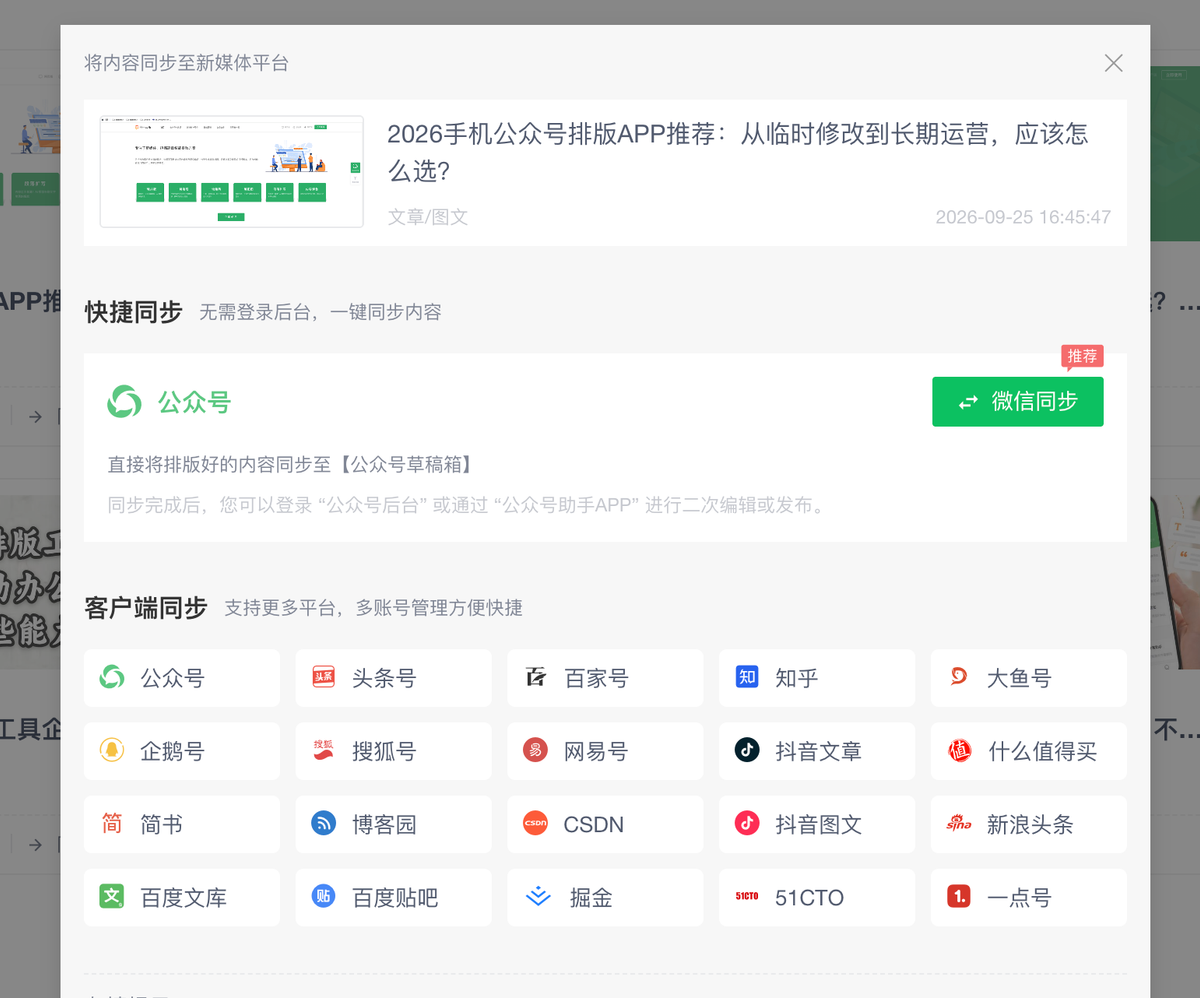Click text 支持更多平台，多账号管理方便快捷
Screen dimensions: 1200x998
tap(373, 608)
